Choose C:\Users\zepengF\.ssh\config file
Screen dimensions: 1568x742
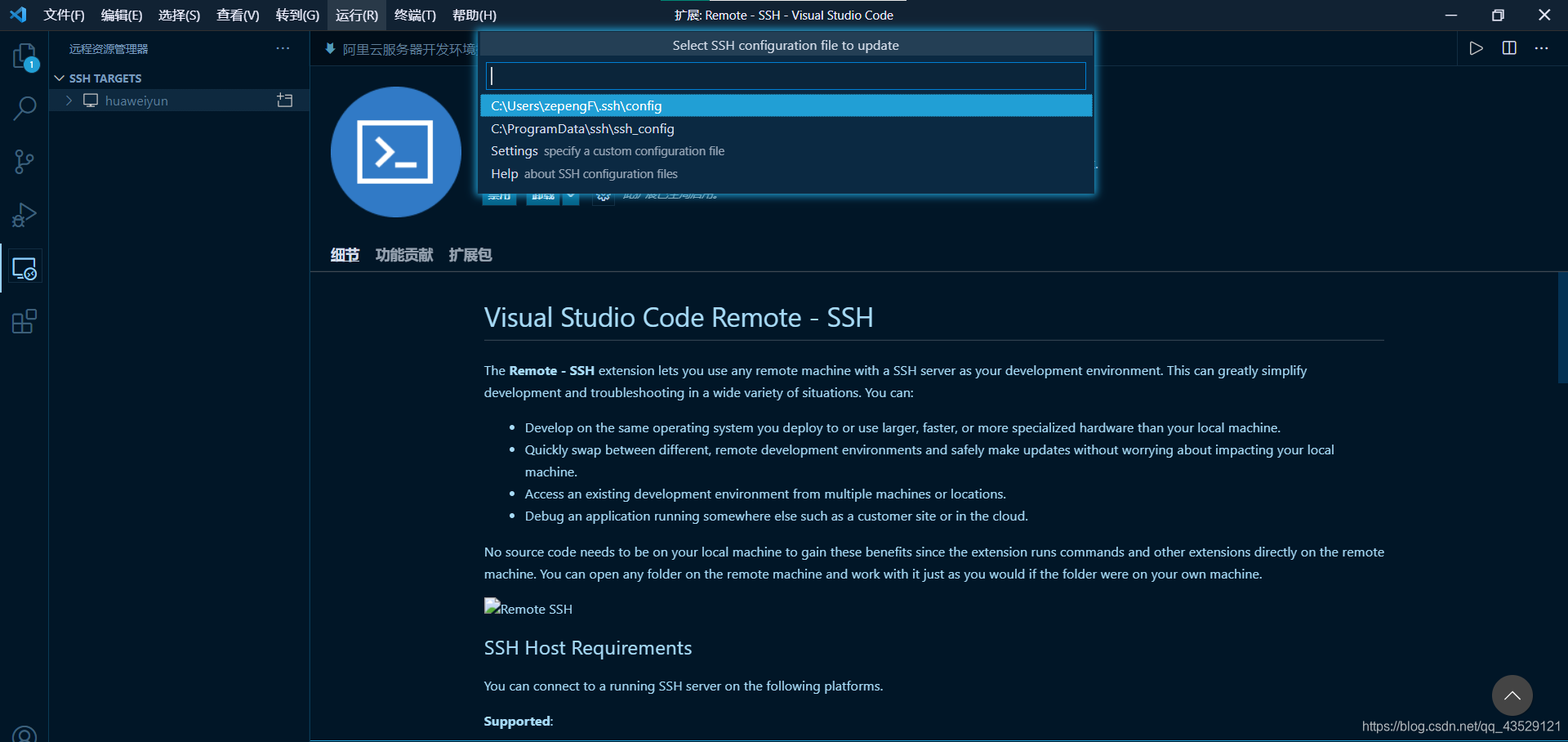(x=786, y=105)
